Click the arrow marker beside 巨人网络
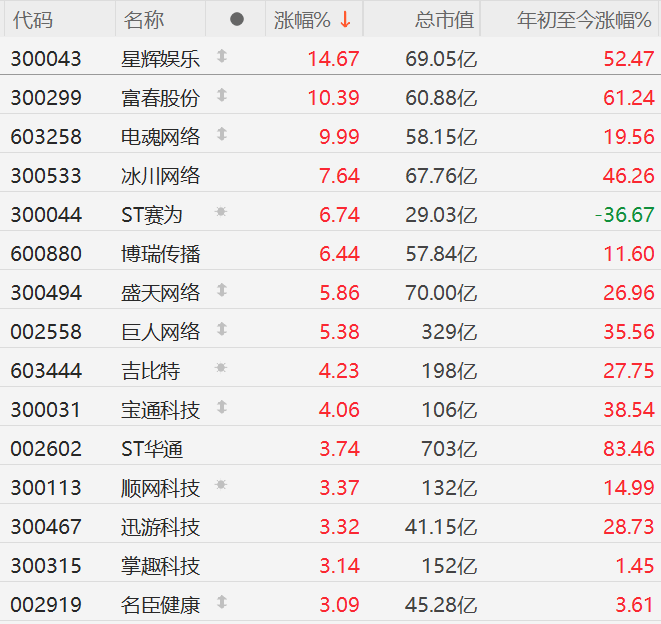Viewport: 661px width, 624px height. tap(222, 329)
